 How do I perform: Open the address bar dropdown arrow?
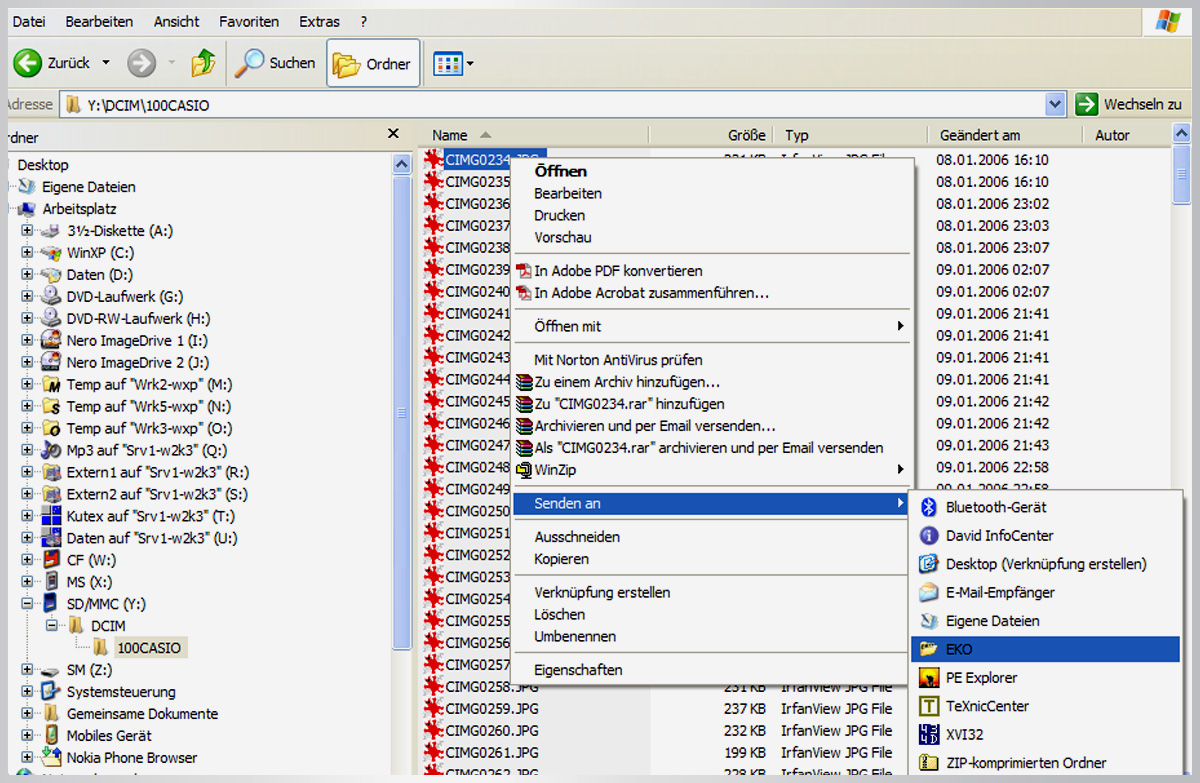(1055, 104)
